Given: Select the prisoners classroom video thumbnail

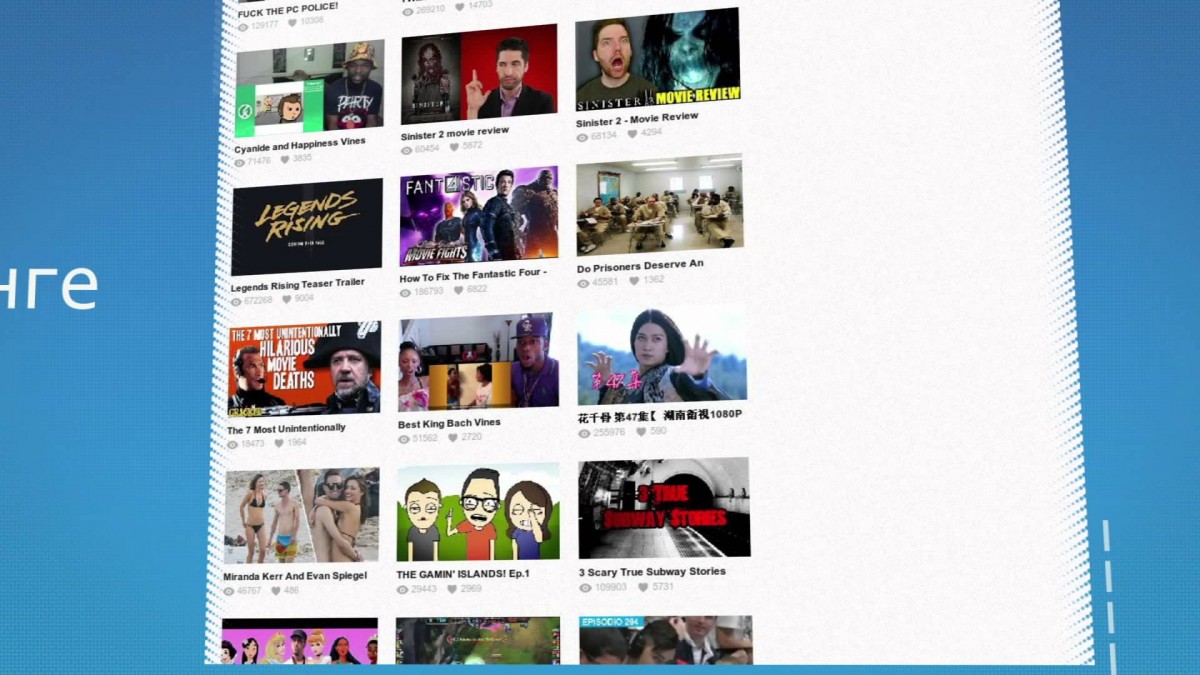Looking at the screenshot, I should (659, 205).
